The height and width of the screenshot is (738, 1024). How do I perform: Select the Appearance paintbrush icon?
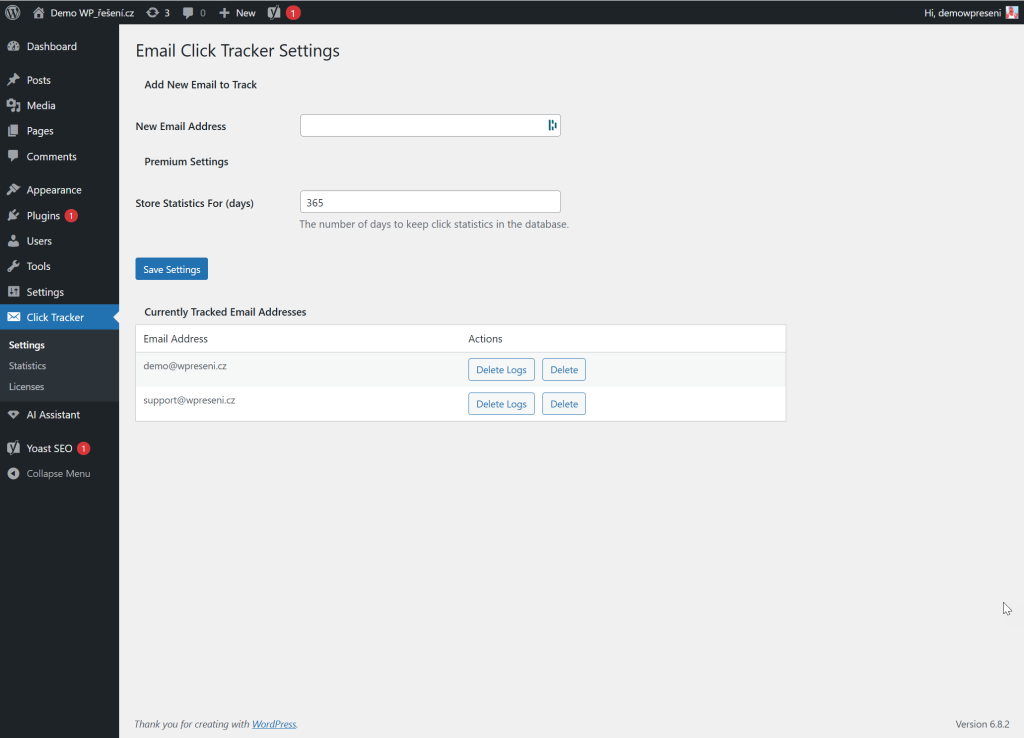15,189
